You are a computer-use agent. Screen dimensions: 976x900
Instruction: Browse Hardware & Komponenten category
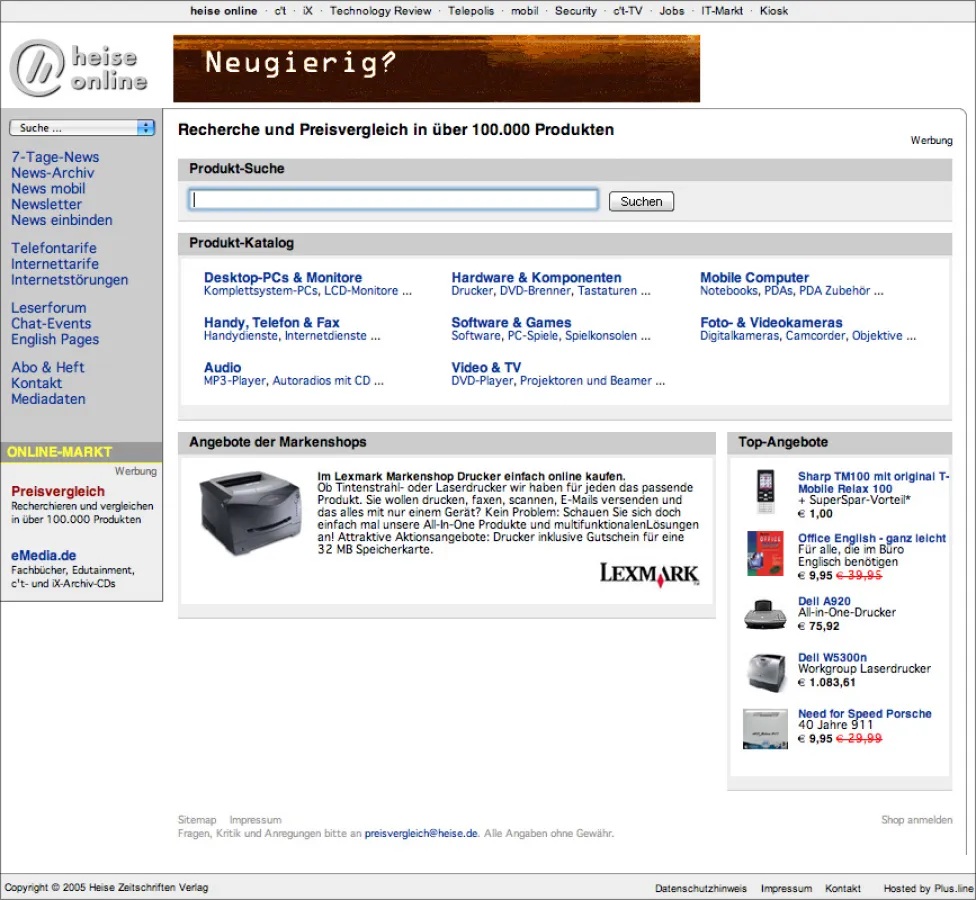[536, 278]
